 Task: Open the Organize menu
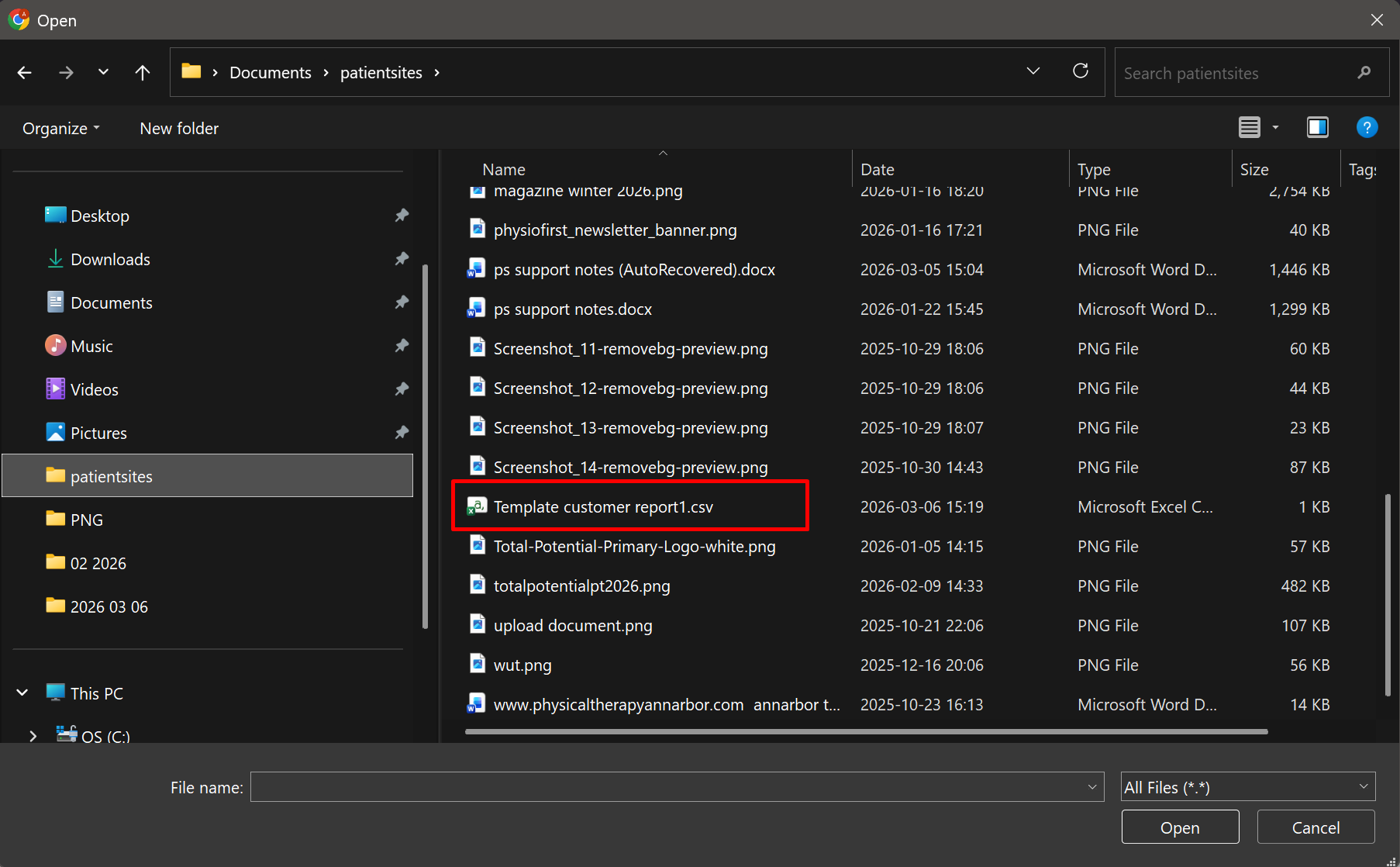coord(61,129)
